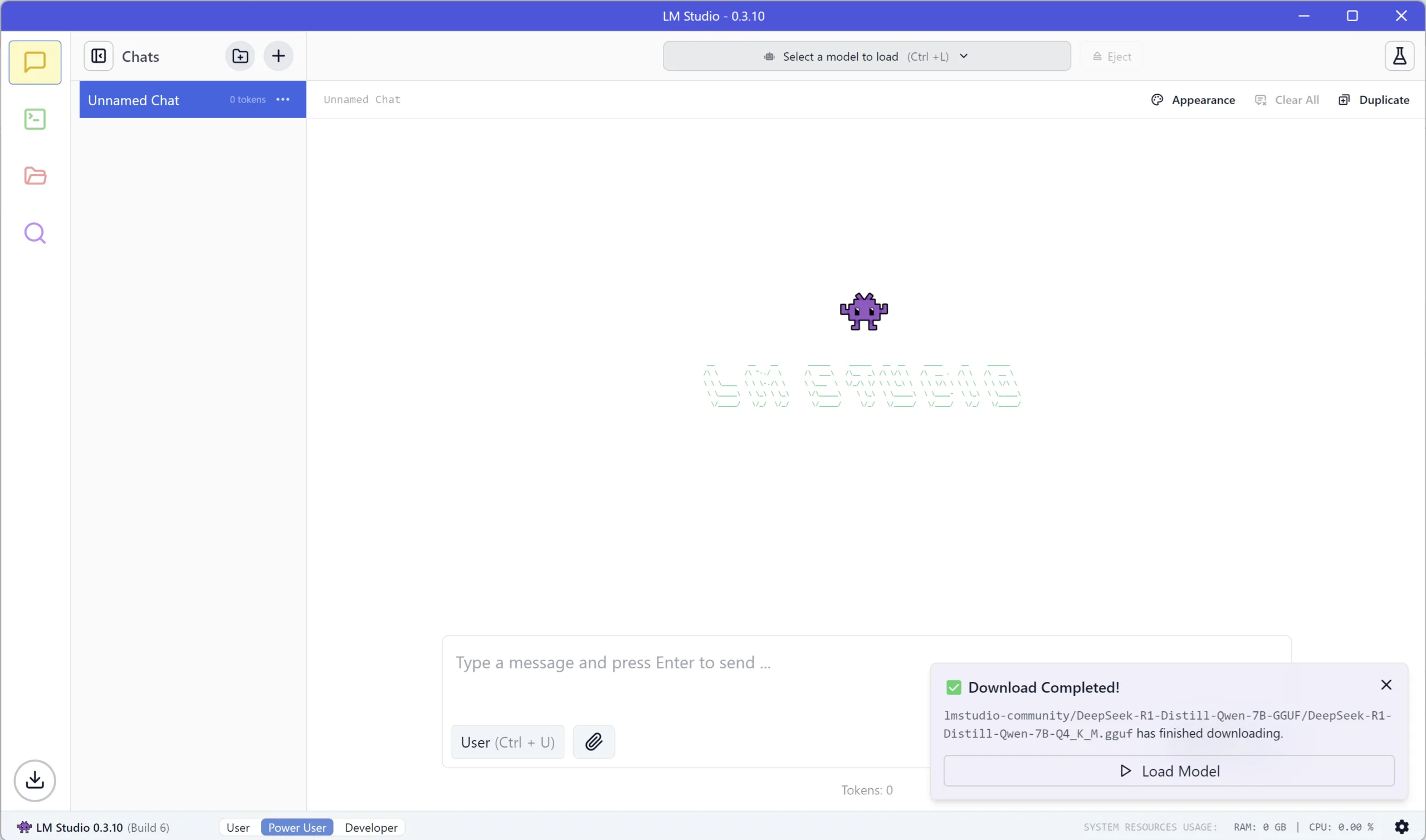Duplicate the current chat
The image size is (1426, 840).
pos(1374,100)
